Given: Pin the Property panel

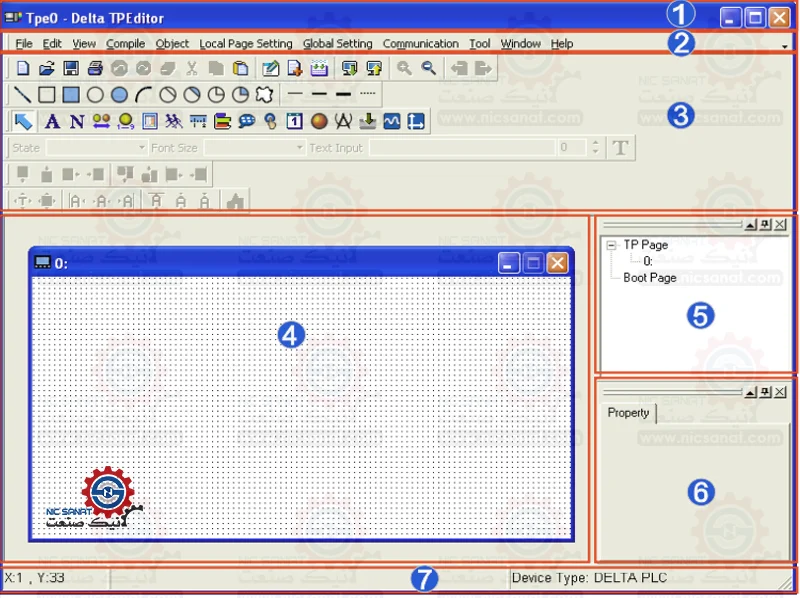Looking at the screenshot, I should [766, 392].
